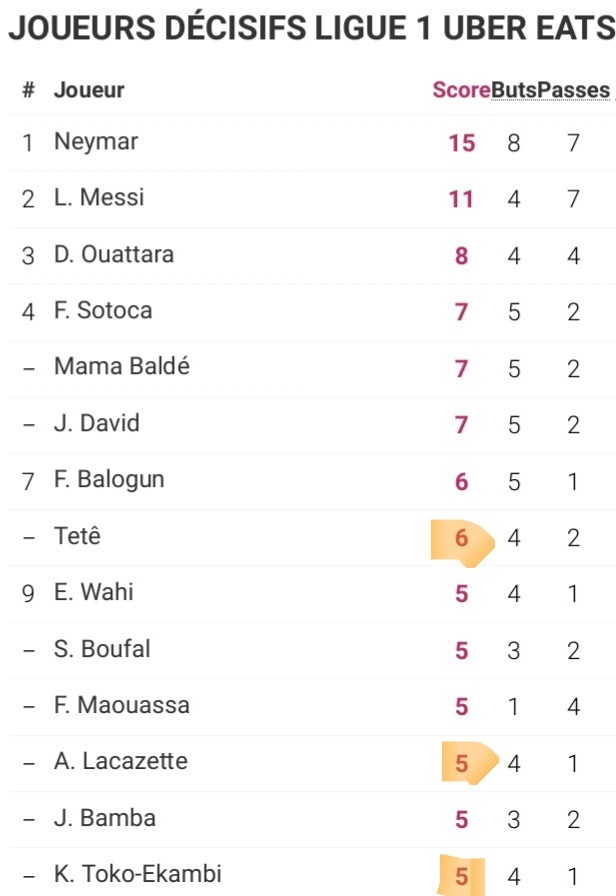Open J. David's player entry

pyautogui.click(x=97, y=424)
